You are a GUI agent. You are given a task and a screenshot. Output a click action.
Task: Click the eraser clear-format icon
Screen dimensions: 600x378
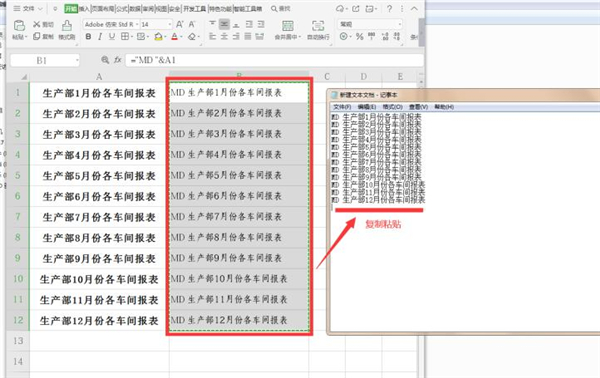pyautogui.click(x=192, y=37)
